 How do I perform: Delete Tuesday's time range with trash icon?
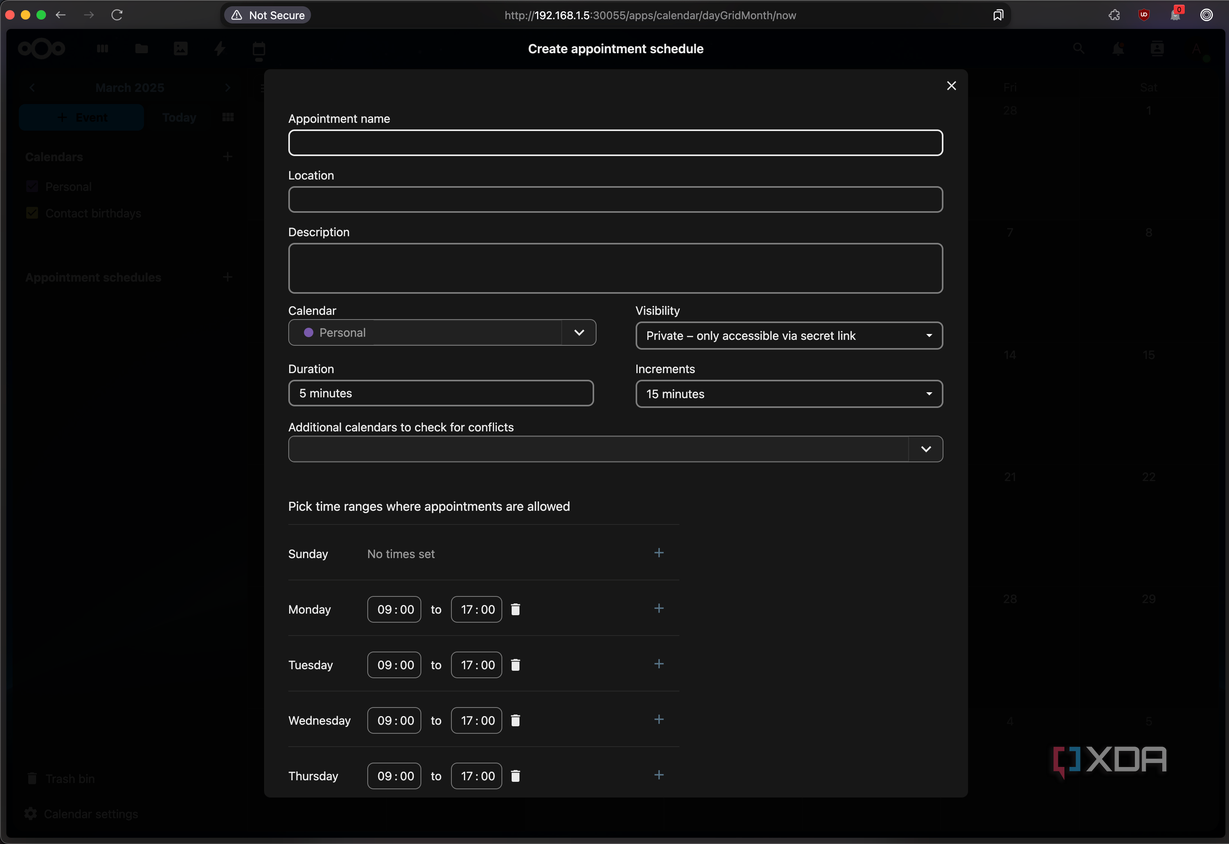pos(516,665)
